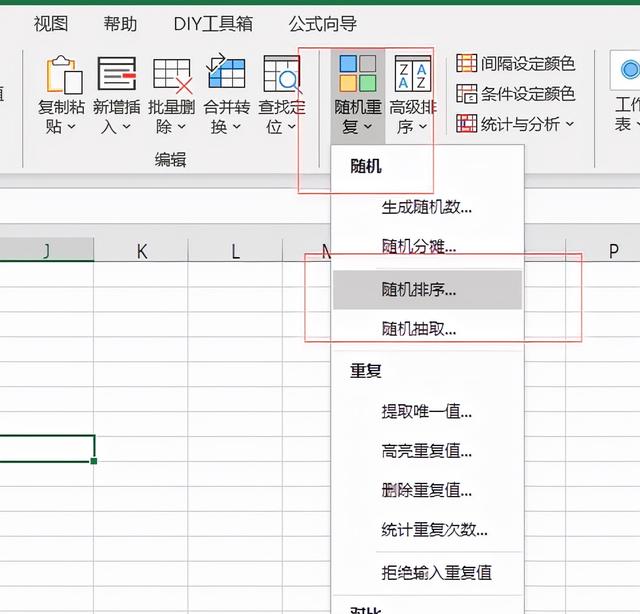
Task: Click the 查找定位 magnifier icon
Action: 281,75
